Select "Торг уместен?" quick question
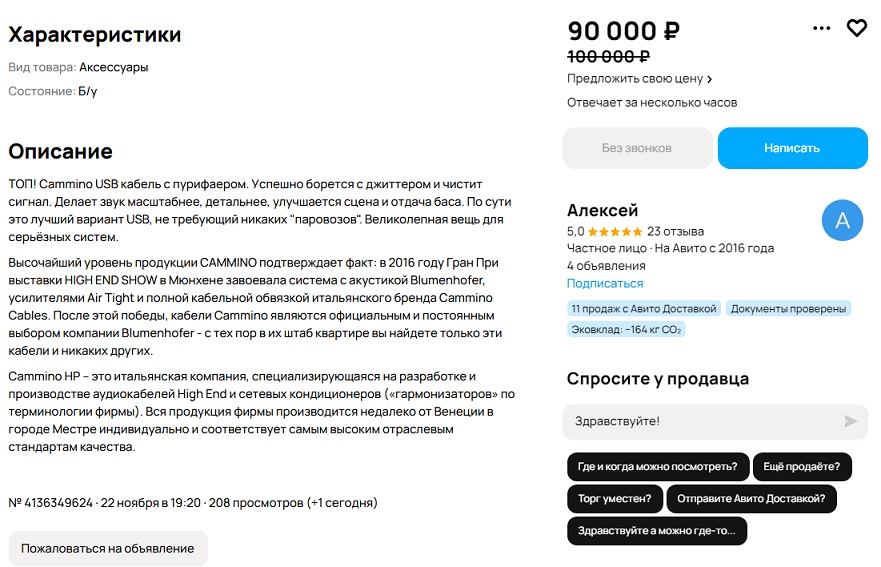Image resolution: width=881 pixels, height=567 pixels. [614, 498]
